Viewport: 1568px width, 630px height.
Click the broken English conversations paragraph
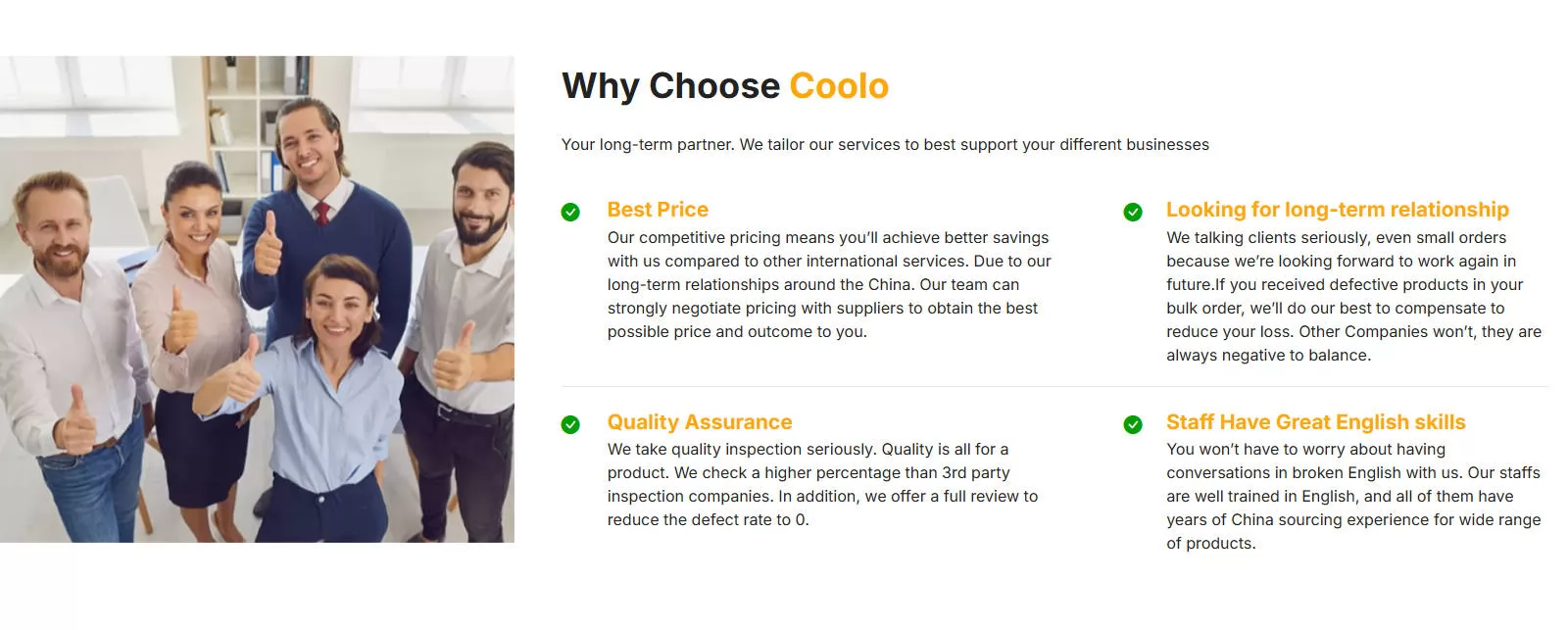click(x=1353, y=496)
